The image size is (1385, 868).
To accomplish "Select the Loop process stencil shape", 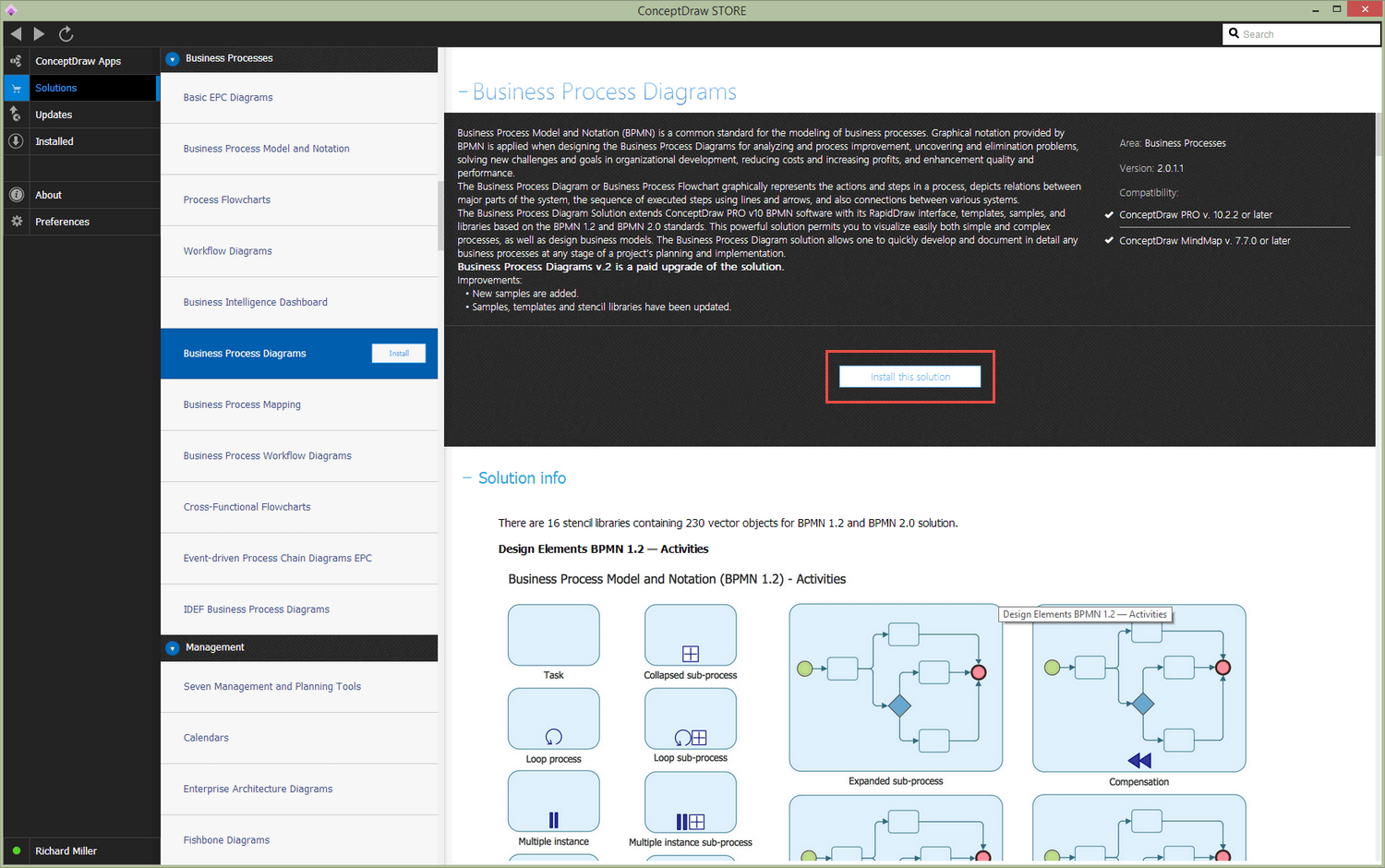I will [553, 718].
